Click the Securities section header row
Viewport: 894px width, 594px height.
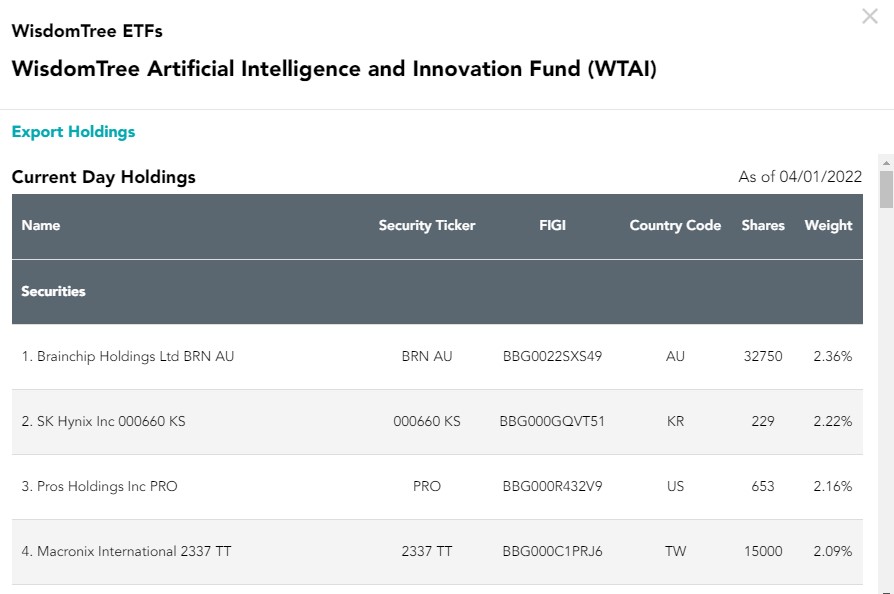point(437,291)
